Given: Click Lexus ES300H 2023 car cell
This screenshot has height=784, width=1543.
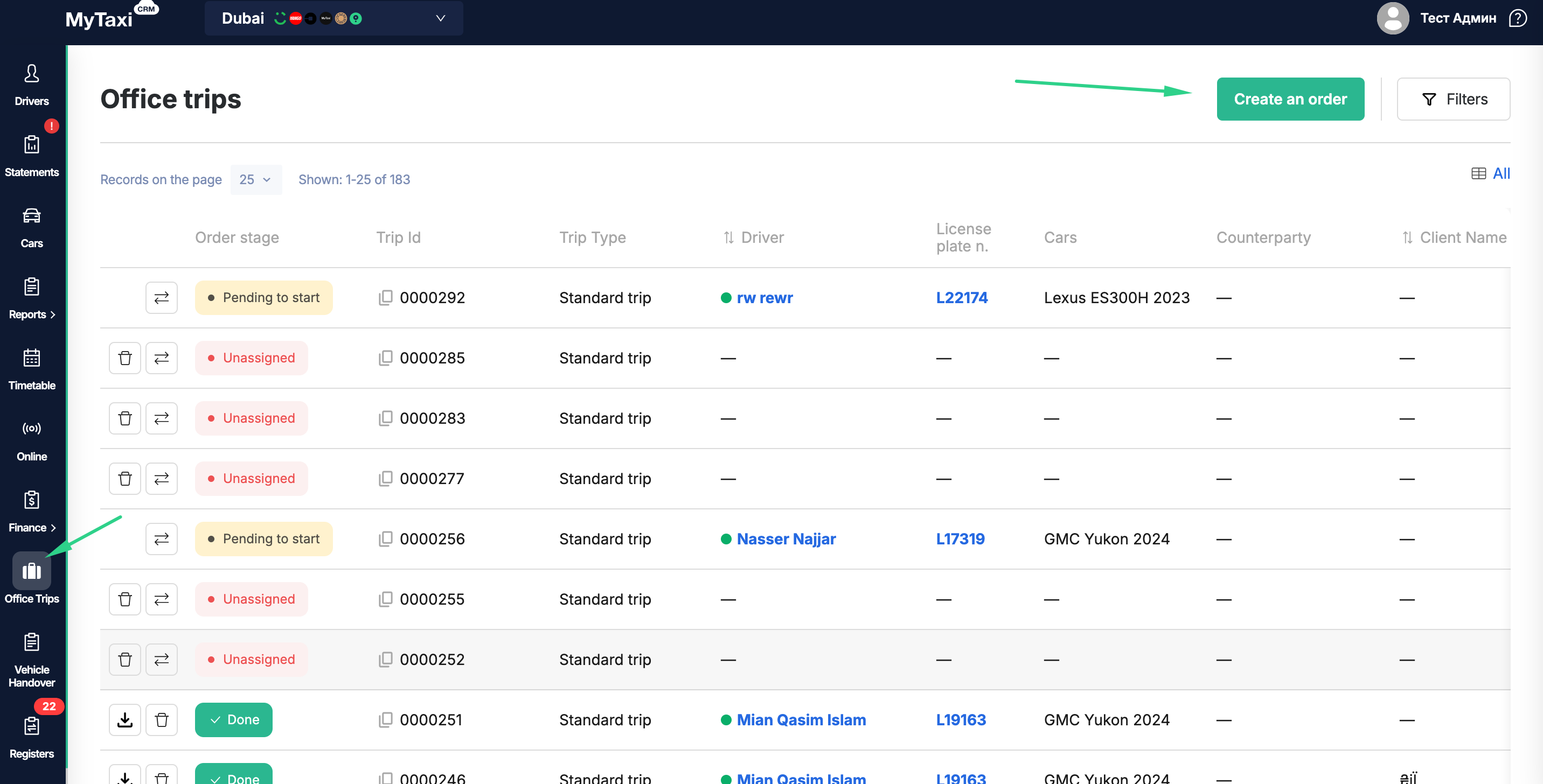Looking at the screenshot, I should pyautogui.click(x=1116, y=297).
